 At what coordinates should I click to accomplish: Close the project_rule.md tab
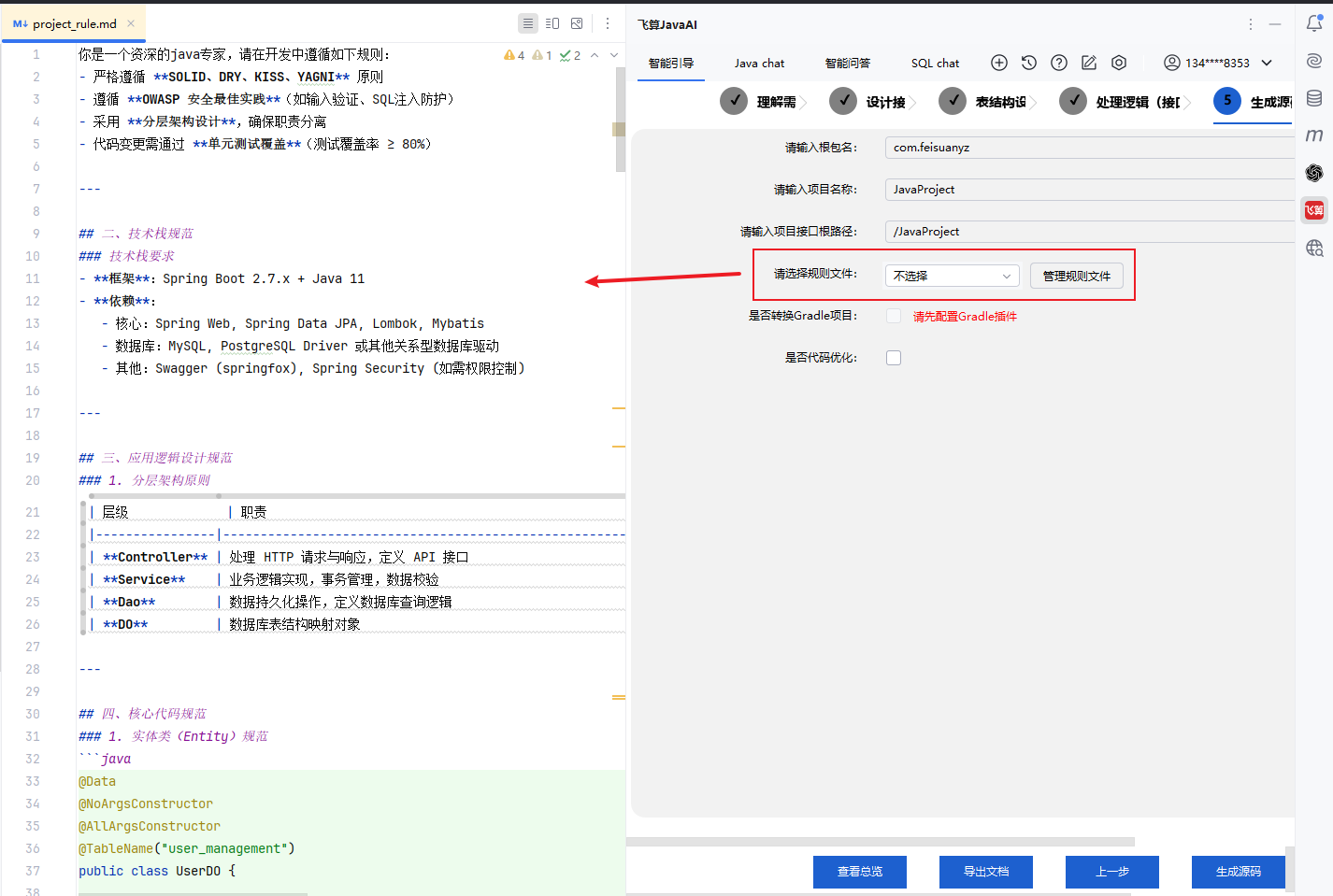pyautogui.click(x=131, y=23)
